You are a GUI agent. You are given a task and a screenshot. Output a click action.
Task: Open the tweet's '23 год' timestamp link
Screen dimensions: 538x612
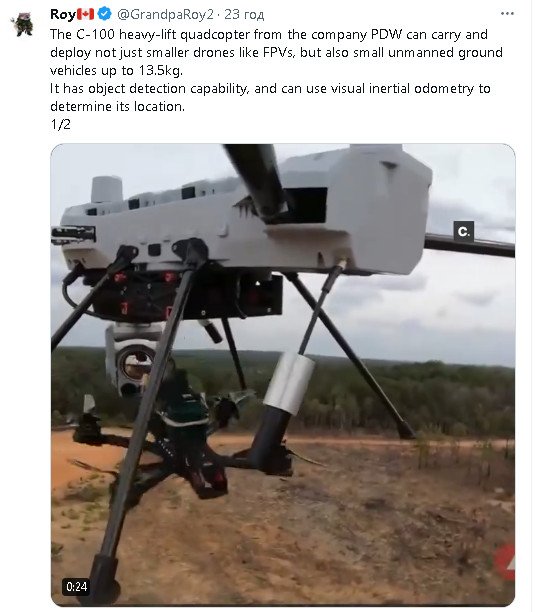click(x=244, y=14)
